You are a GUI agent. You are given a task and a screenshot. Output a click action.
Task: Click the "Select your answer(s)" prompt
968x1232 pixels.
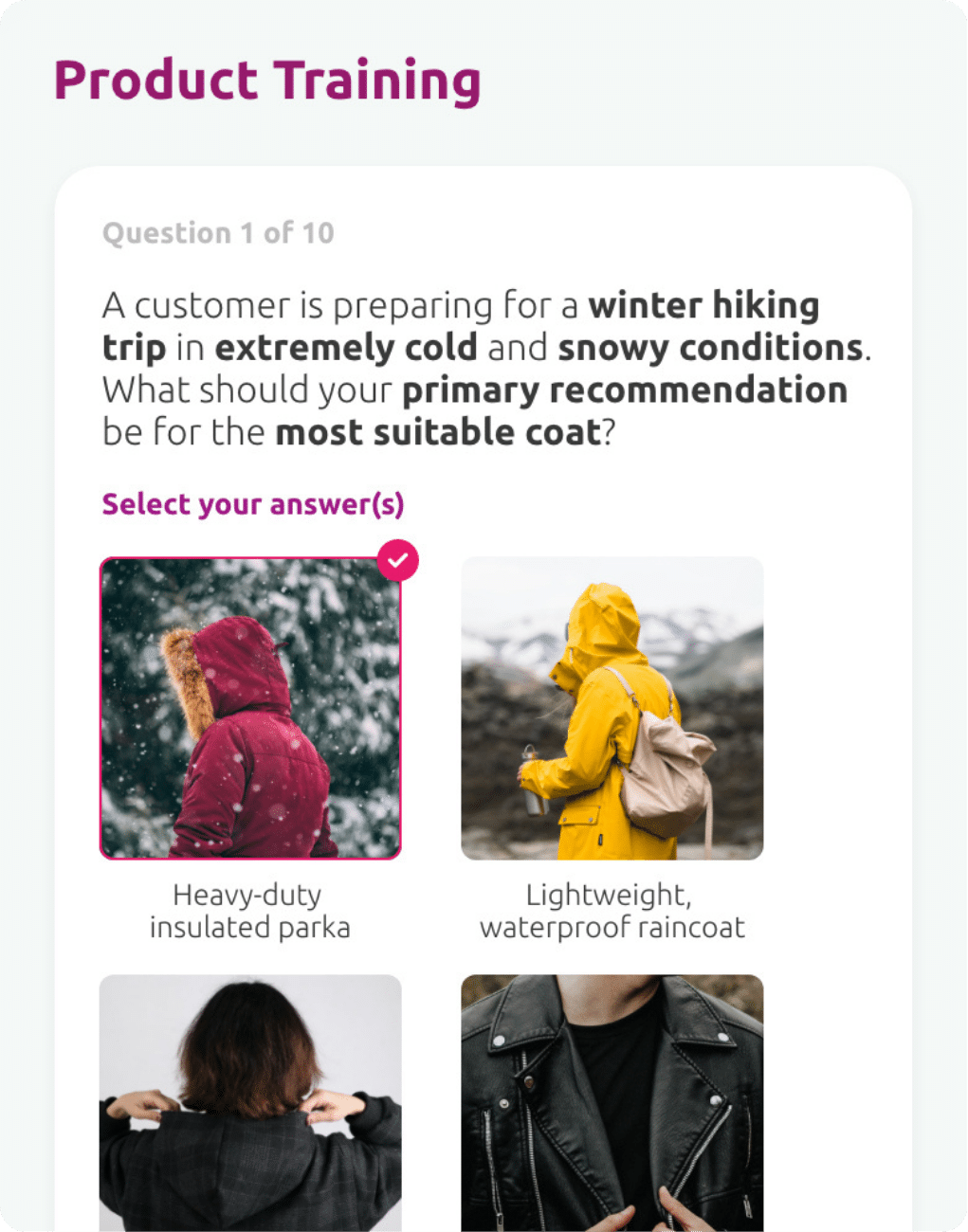253,504
